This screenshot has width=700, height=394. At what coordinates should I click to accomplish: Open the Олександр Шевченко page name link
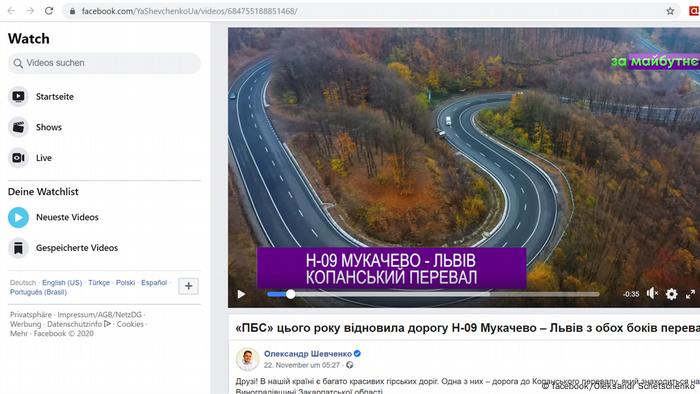[x=308, y=354]
